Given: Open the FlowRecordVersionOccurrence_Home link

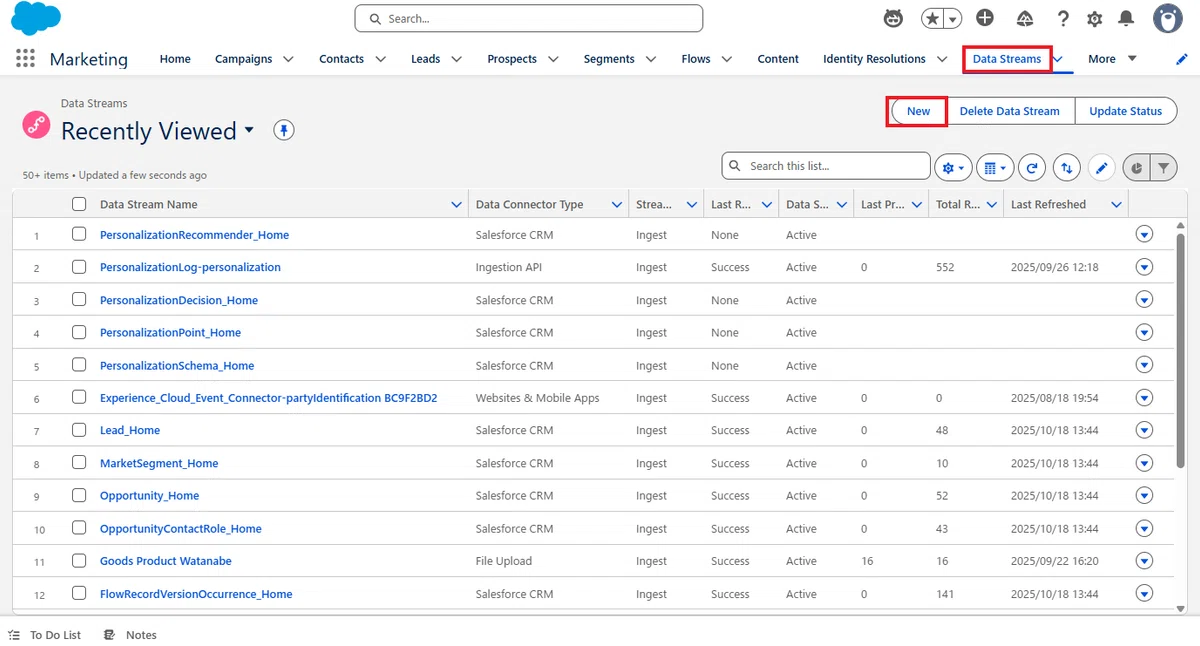Looking at the screenshot, I should tap(196, 594).
